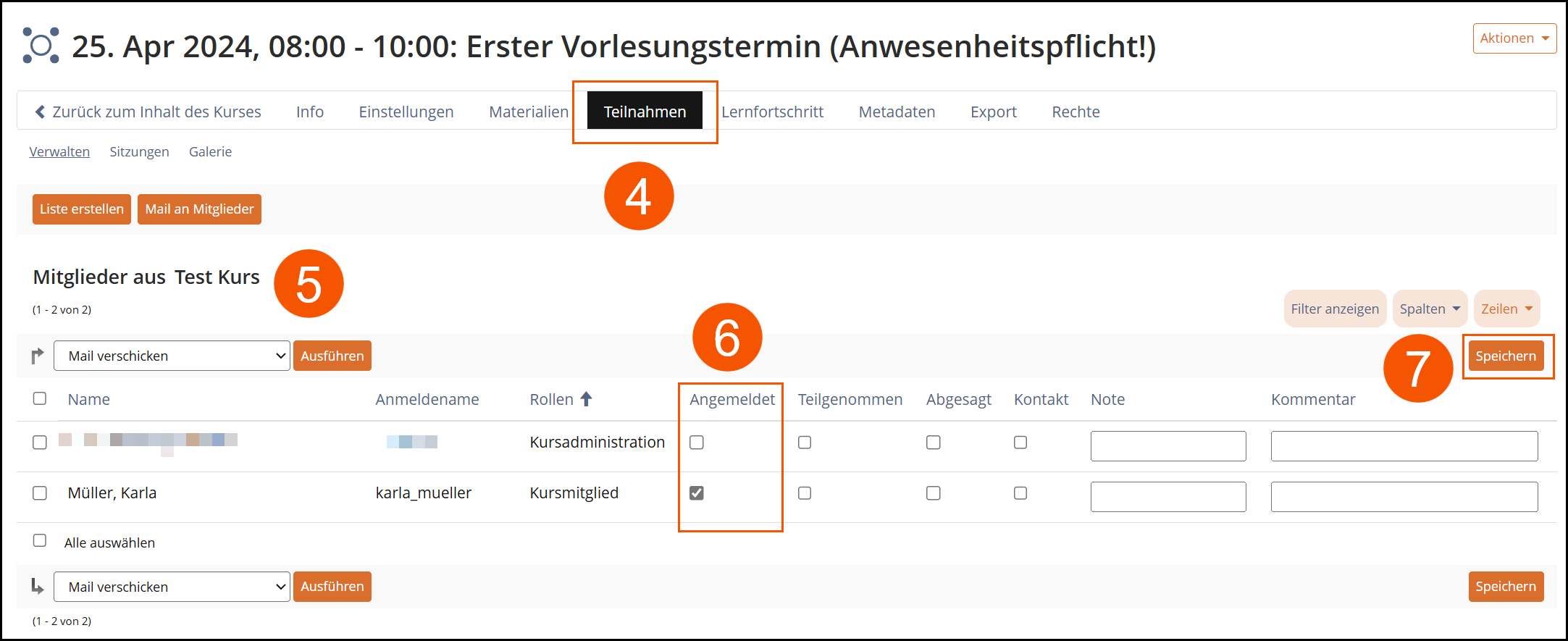Click the sort arrow next to Rollen
The height and width of the screenshot is (641, 1568).
pos(587,399)
